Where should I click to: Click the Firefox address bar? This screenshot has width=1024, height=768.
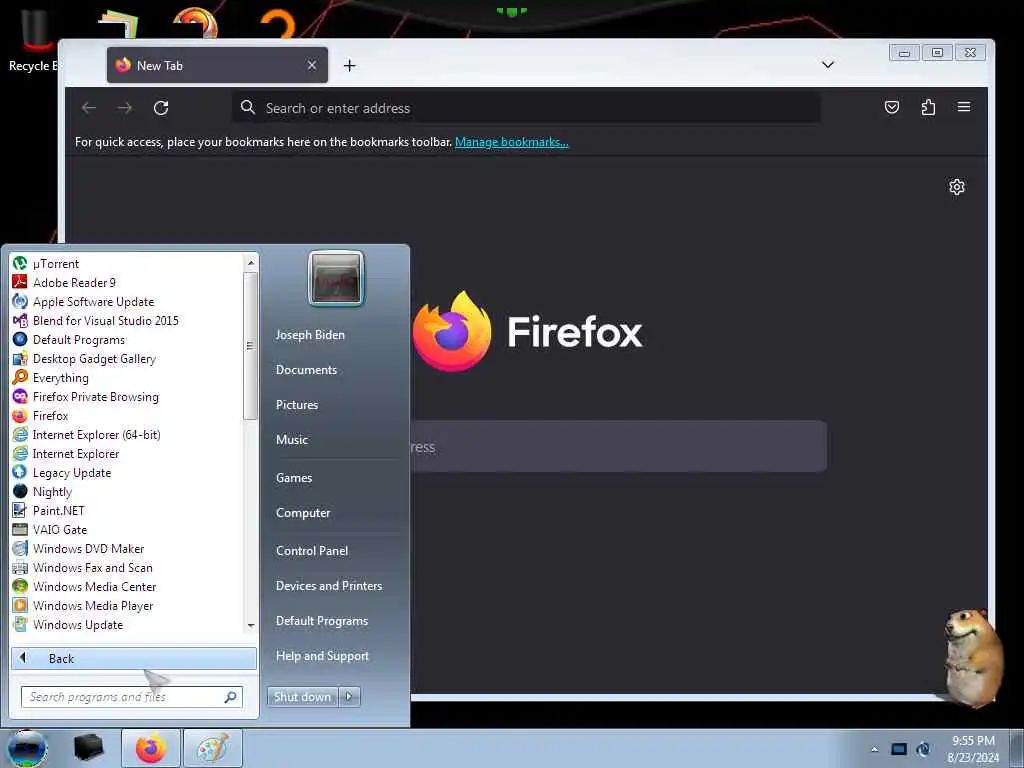click(526, 108)
